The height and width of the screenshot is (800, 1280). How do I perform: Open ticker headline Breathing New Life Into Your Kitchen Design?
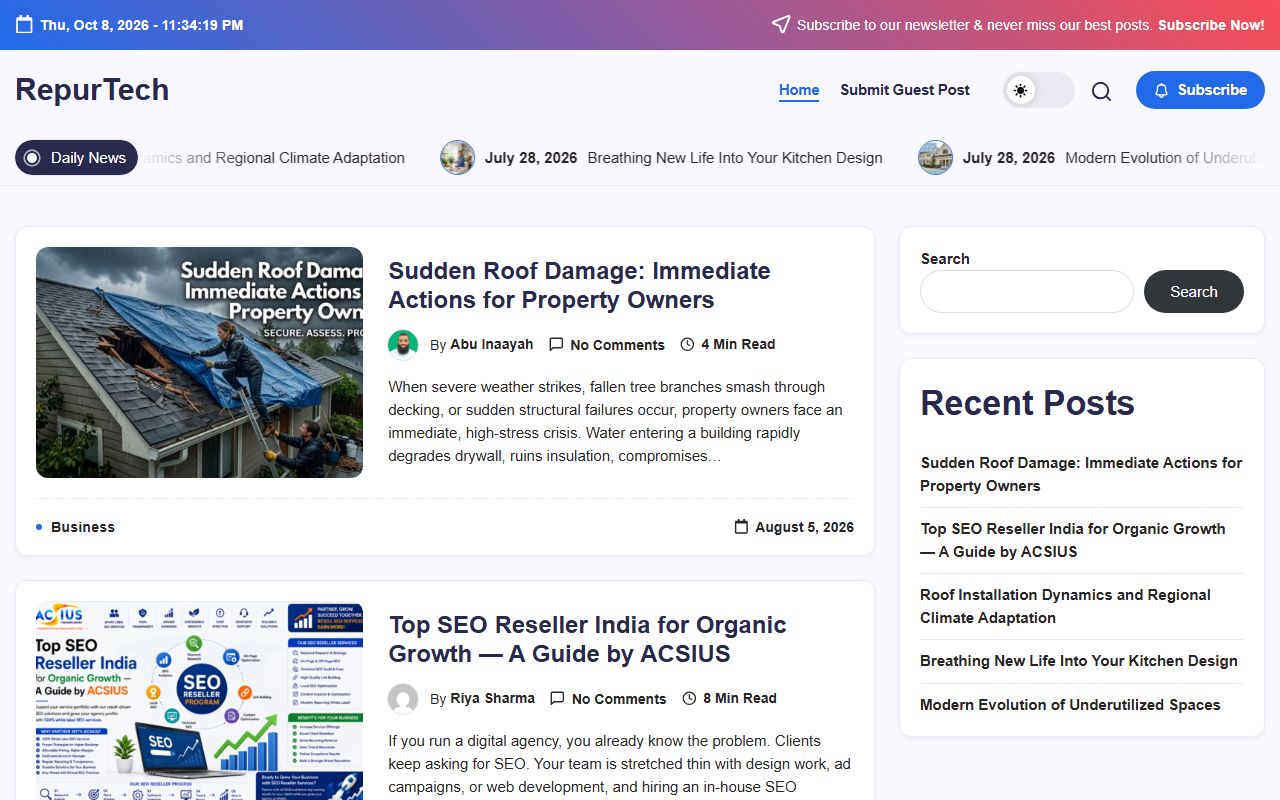[x=735, y=158]
